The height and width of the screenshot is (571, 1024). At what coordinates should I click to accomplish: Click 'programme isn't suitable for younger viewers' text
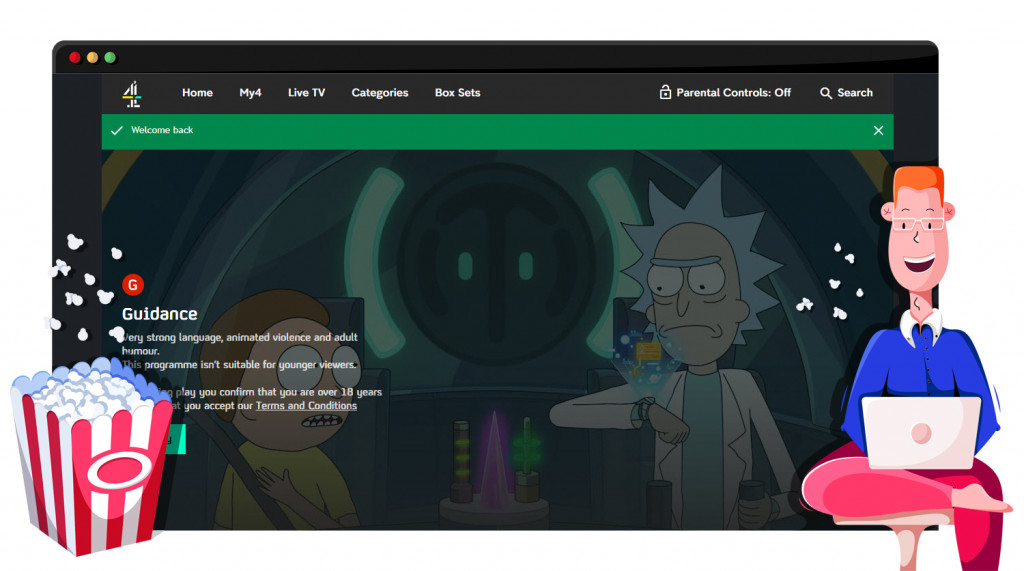tap(250, 365)
